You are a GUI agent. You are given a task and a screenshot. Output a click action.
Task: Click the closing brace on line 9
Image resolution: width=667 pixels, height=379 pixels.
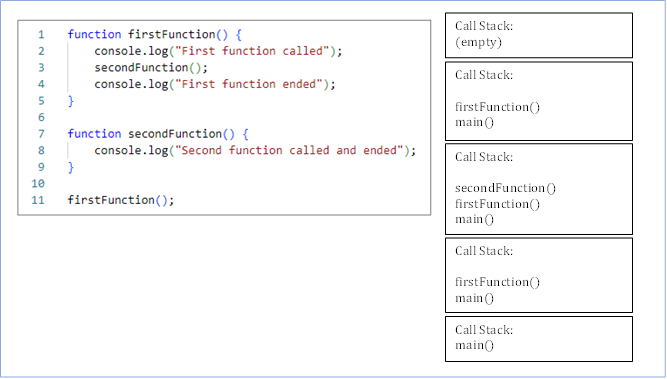[71, 167]
